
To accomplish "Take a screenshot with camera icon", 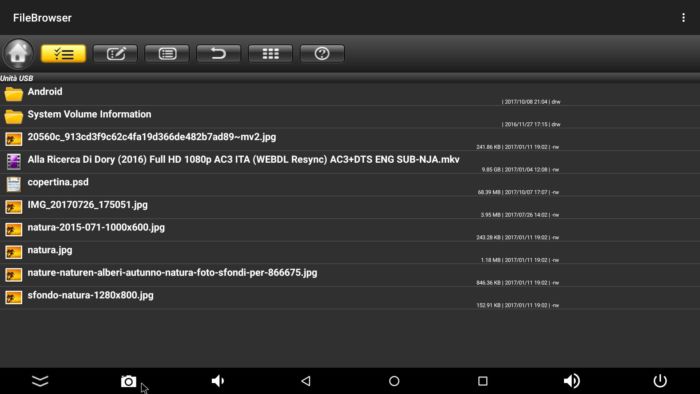I will (x=129, y=382).
